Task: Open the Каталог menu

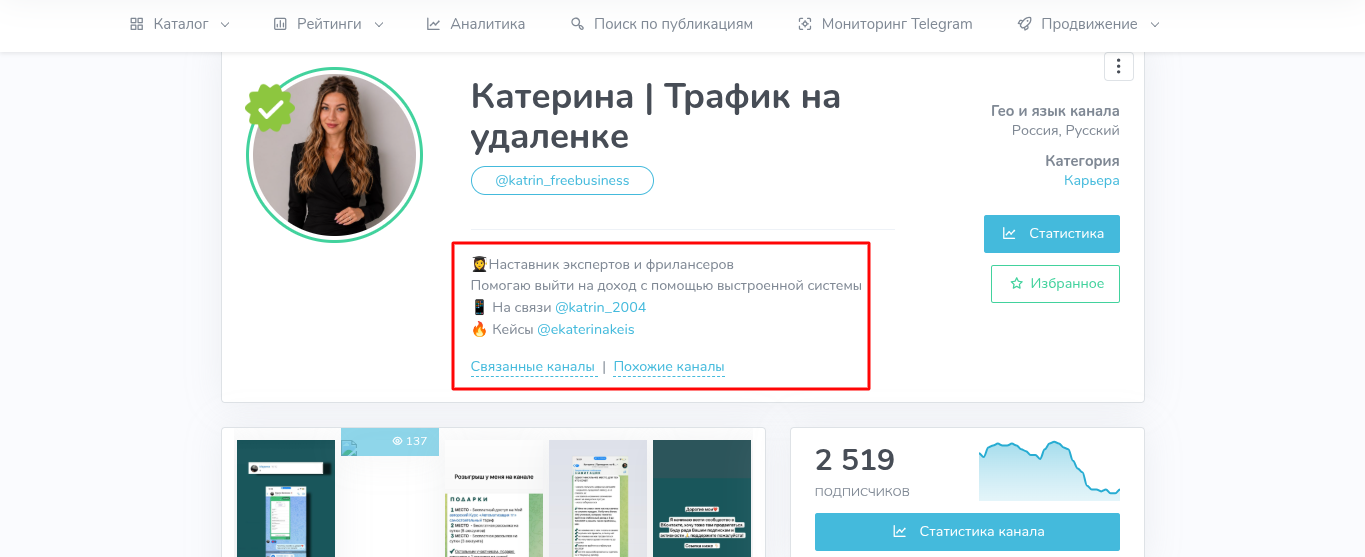Action: coord(180,24)
